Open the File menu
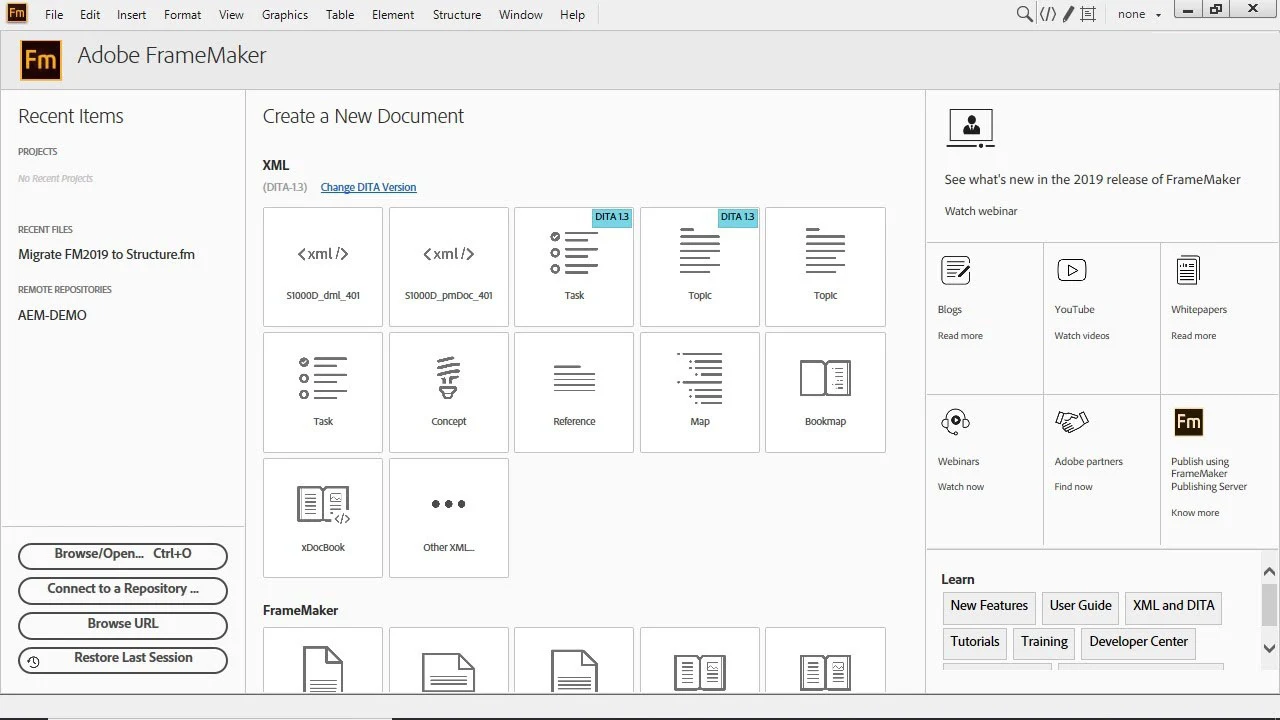The image size is (1280, 720). click(x=54, y=15)
